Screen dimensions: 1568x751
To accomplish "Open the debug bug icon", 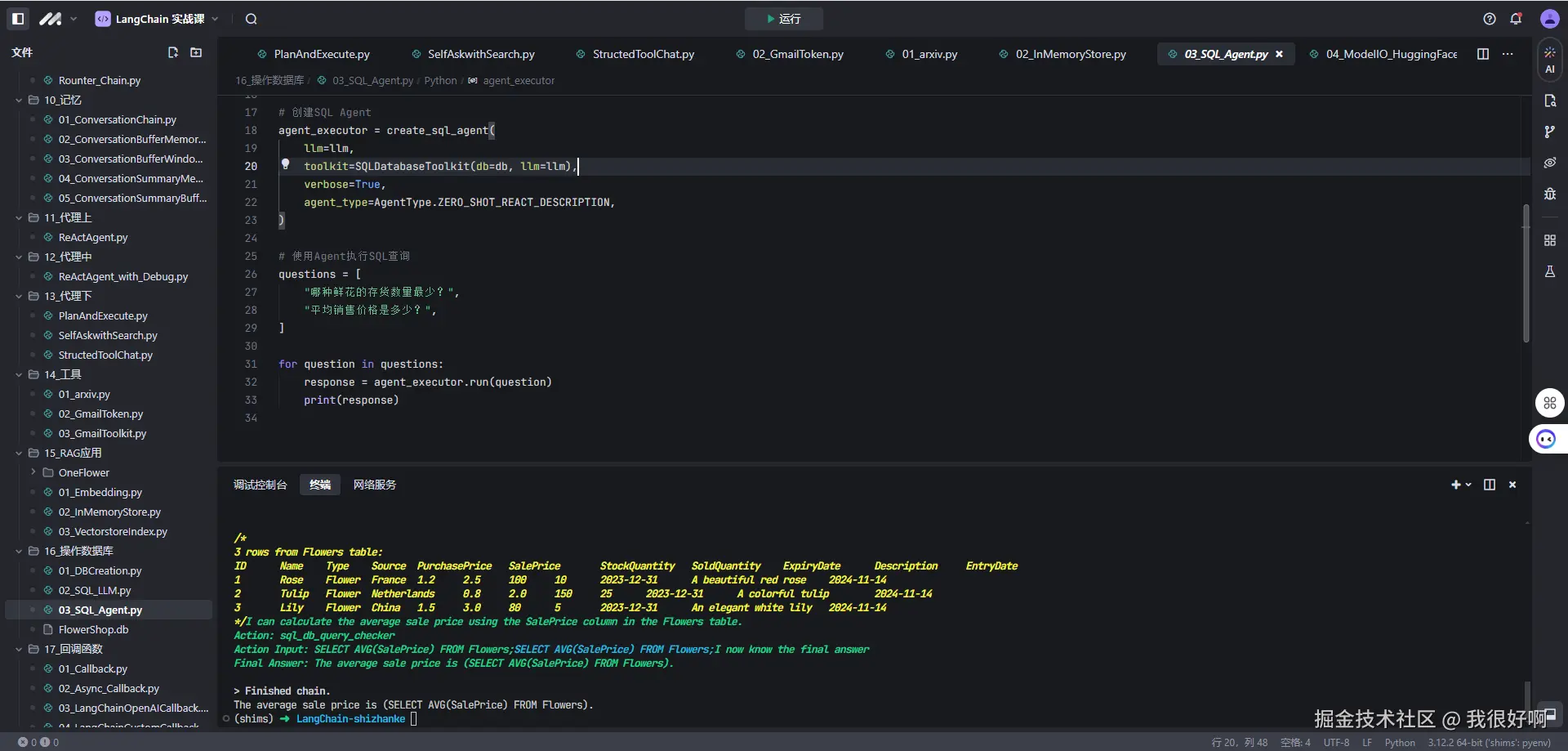I will (1549, 194).
